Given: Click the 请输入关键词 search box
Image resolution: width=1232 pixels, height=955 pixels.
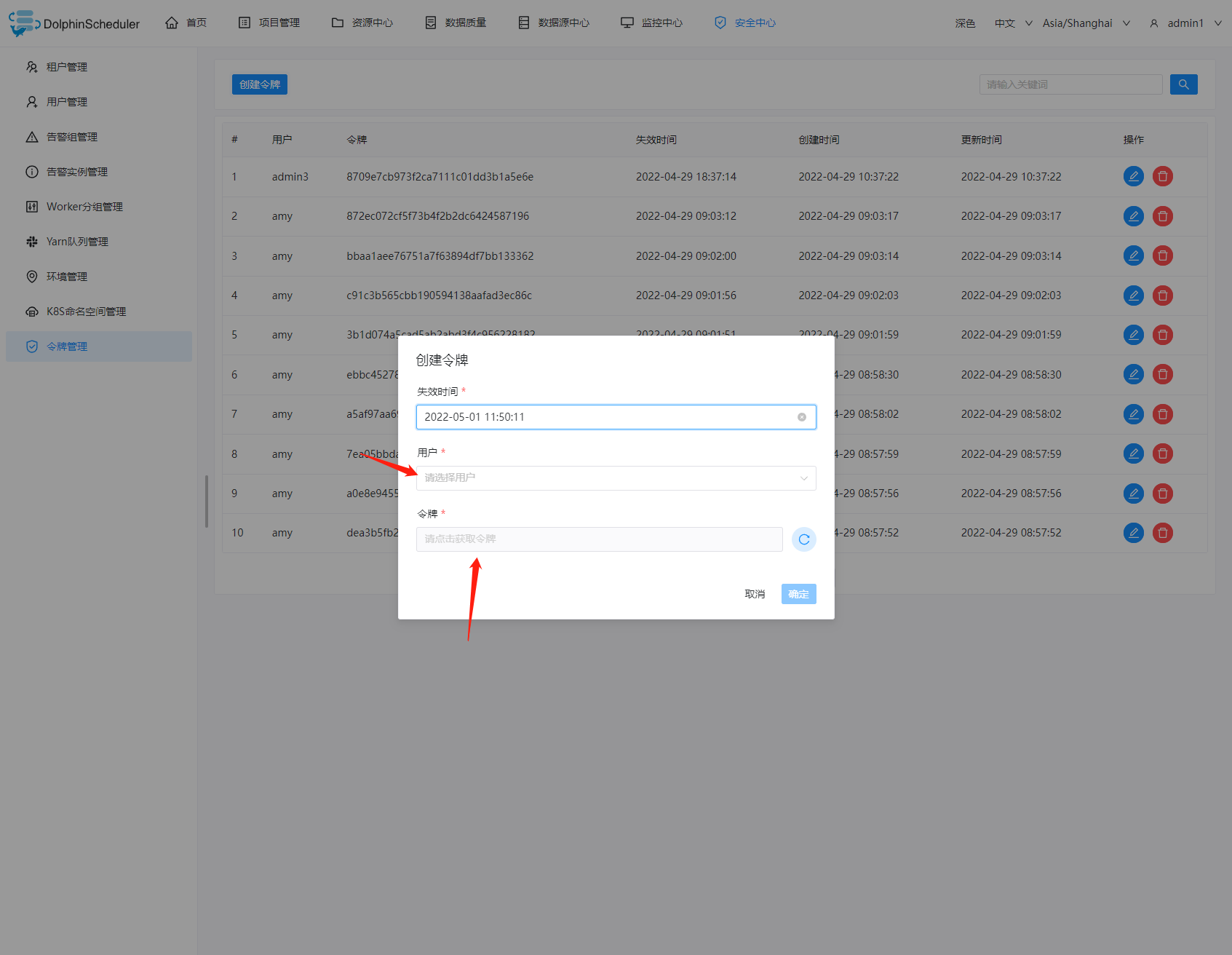Looking at the screenshot, I should (1070, 84).
